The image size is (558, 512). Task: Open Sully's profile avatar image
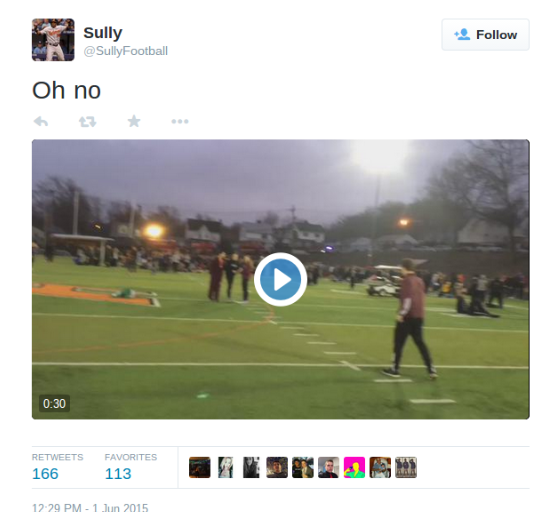(x=53, y=40)
